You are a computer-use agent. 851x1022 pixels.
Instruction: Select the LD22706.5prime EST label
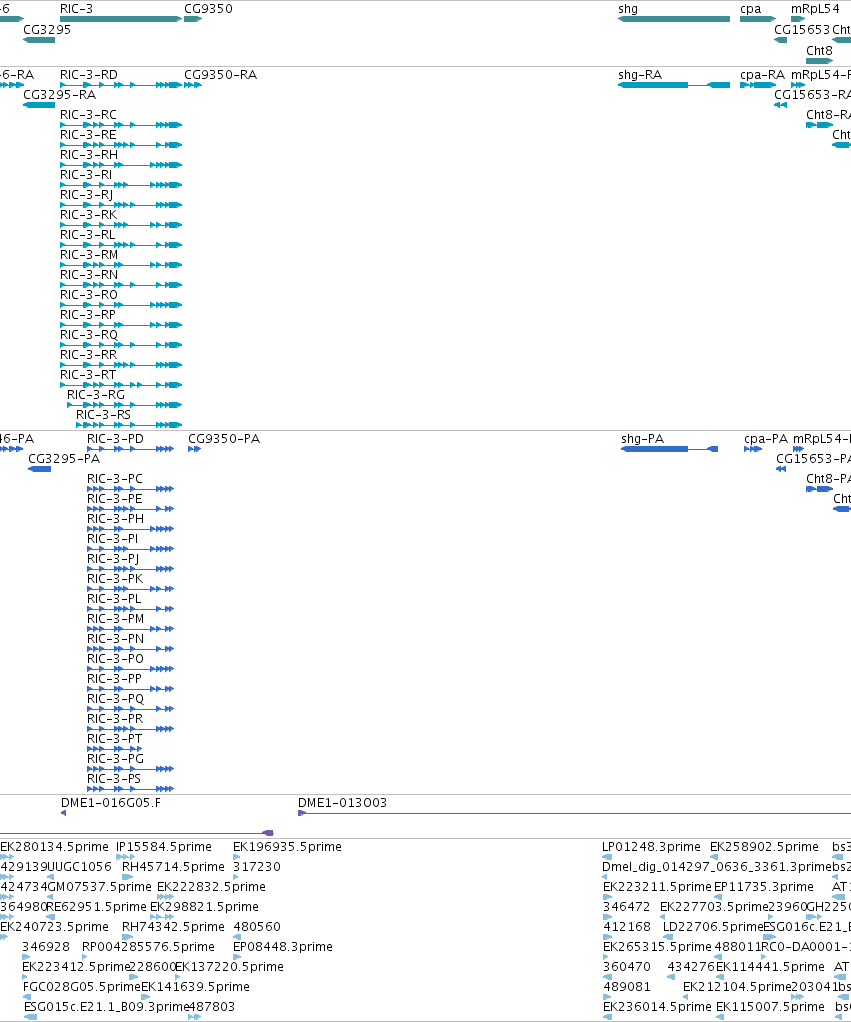click(713, 927)
